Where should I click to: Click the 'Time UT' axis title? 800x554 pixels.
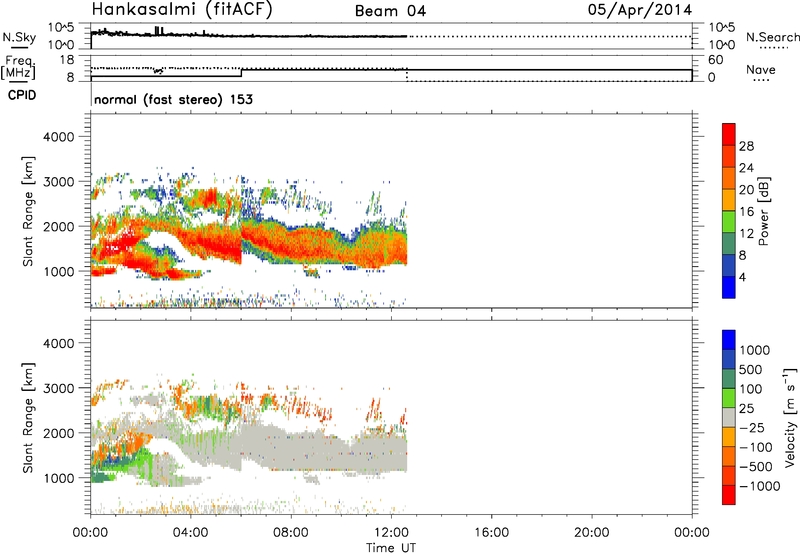pos(391,548)
